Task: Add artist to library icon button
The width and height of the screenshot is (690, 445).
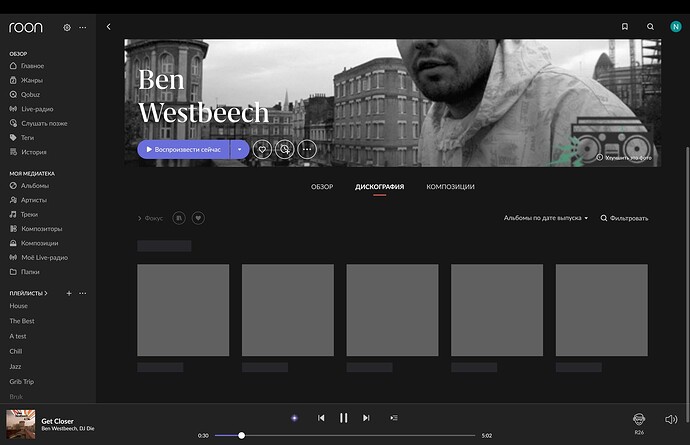Action: 285,150
